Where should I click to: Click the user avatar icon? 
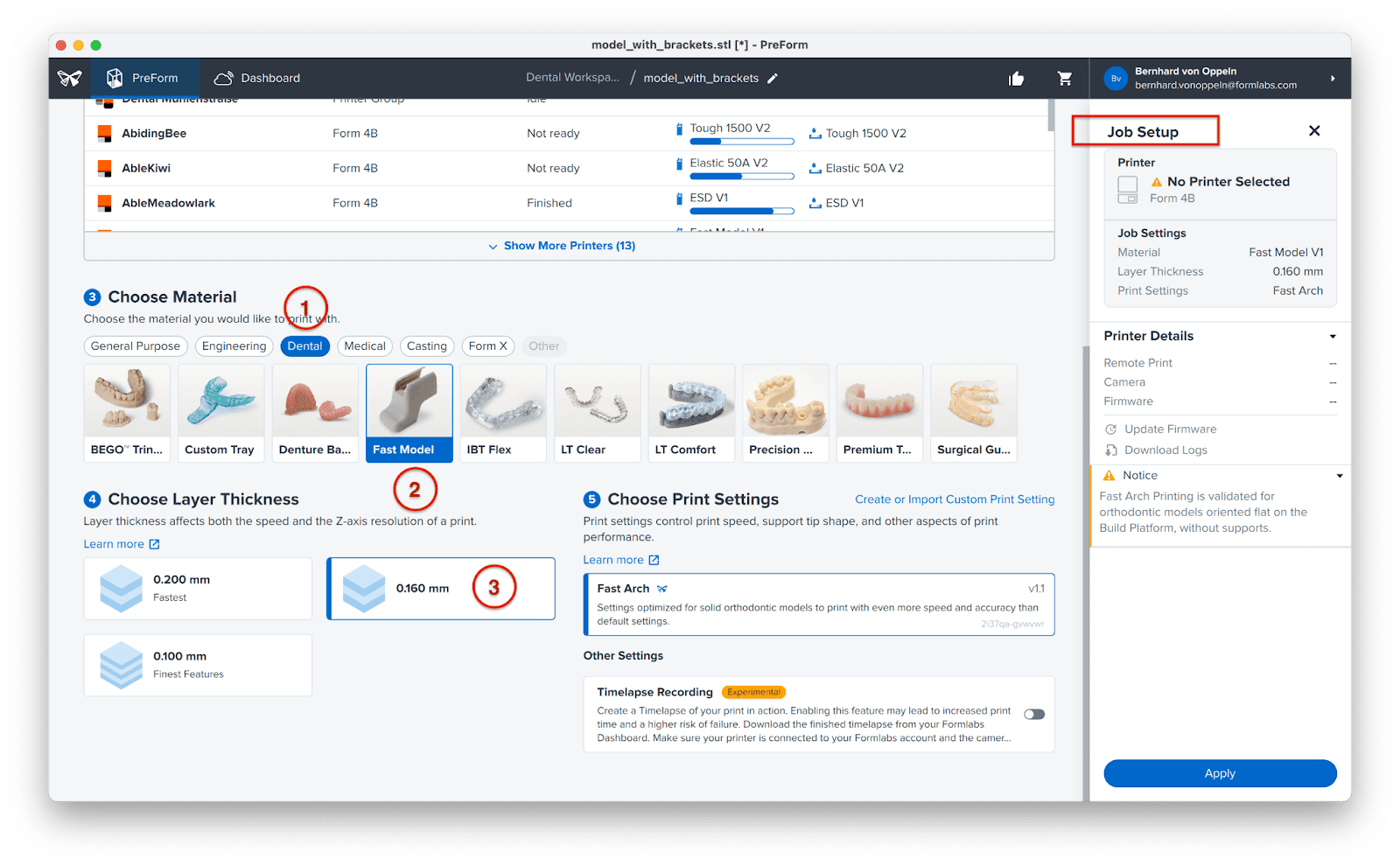tap(1116, 79)
